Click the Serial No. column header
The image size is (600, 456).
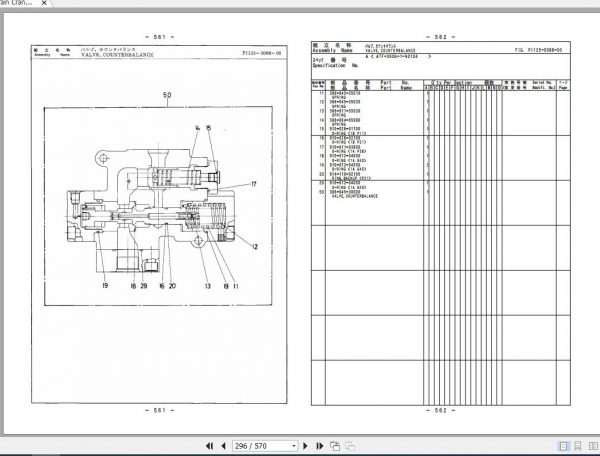pyautogui.click(x=542, y=83)
